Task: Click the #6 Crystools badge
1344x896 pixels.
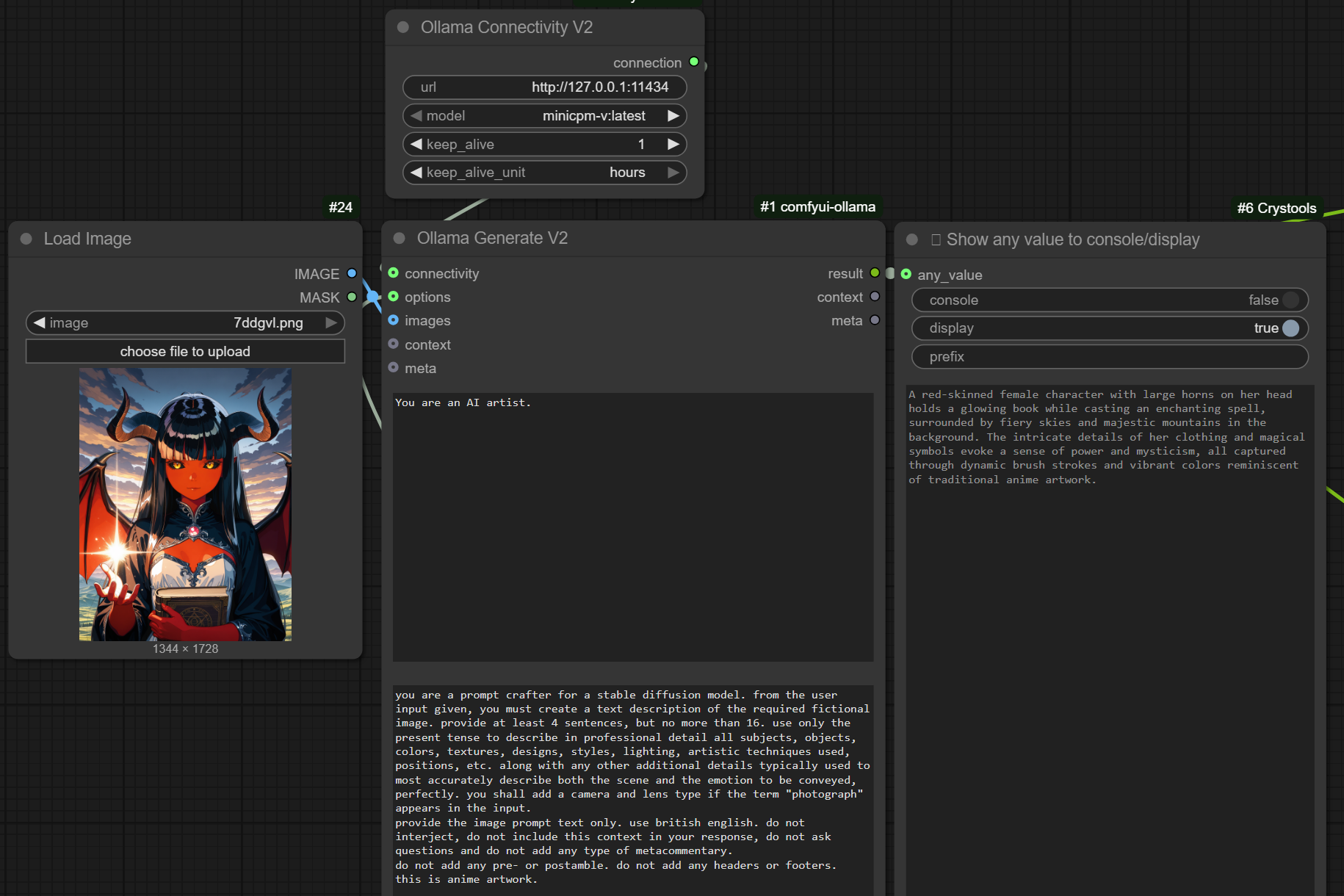Action: [1276, 208]
